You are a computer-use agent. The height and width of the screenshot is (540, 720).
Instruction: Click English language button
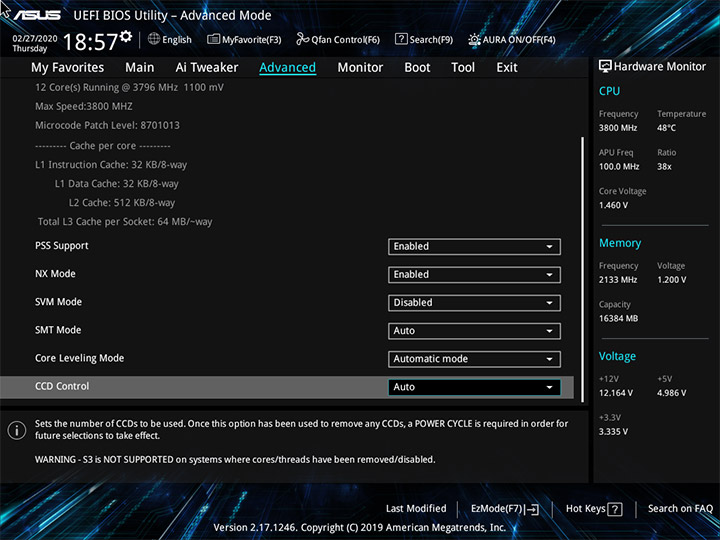(177, 39)
